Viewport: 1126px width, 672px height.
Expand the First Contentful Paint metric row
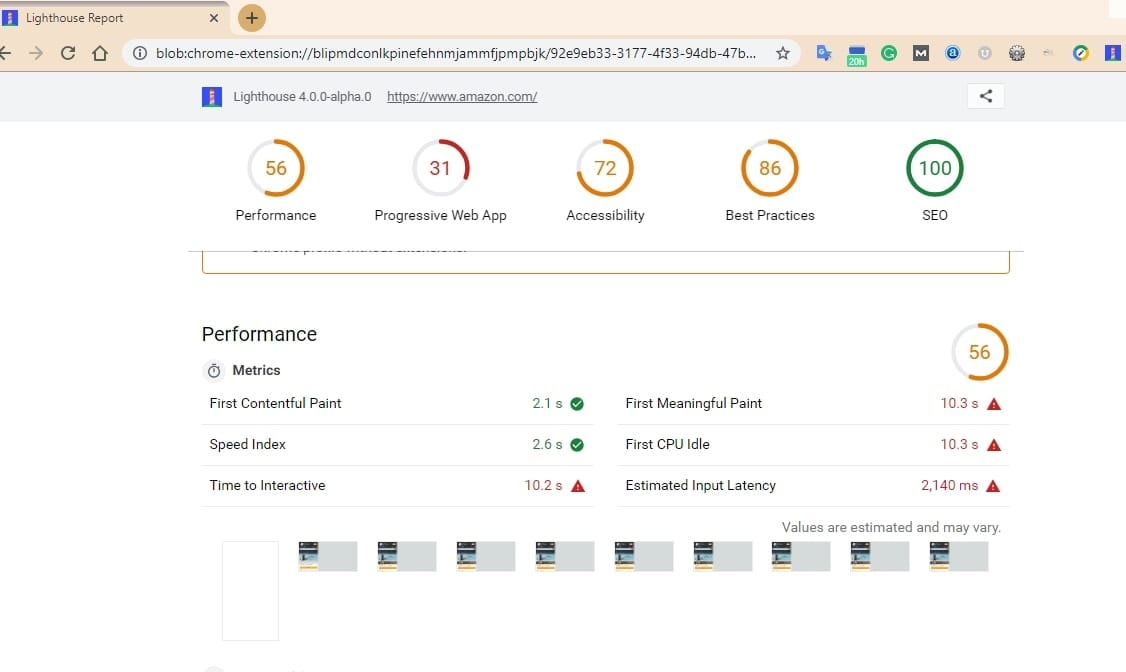tap(397, 403)
